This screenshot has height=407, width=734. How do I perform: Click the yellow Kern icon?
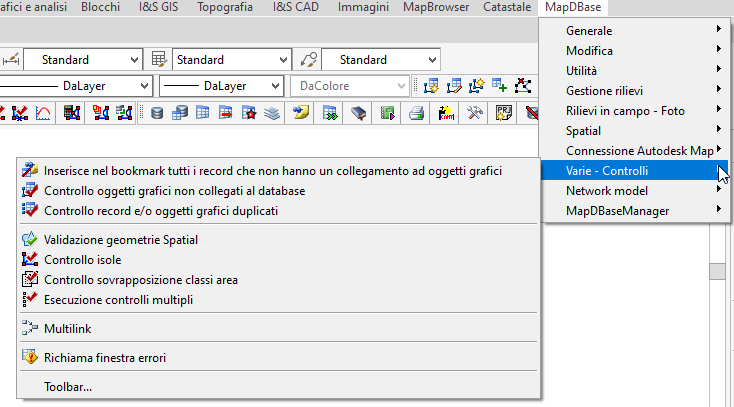[446, 113]
